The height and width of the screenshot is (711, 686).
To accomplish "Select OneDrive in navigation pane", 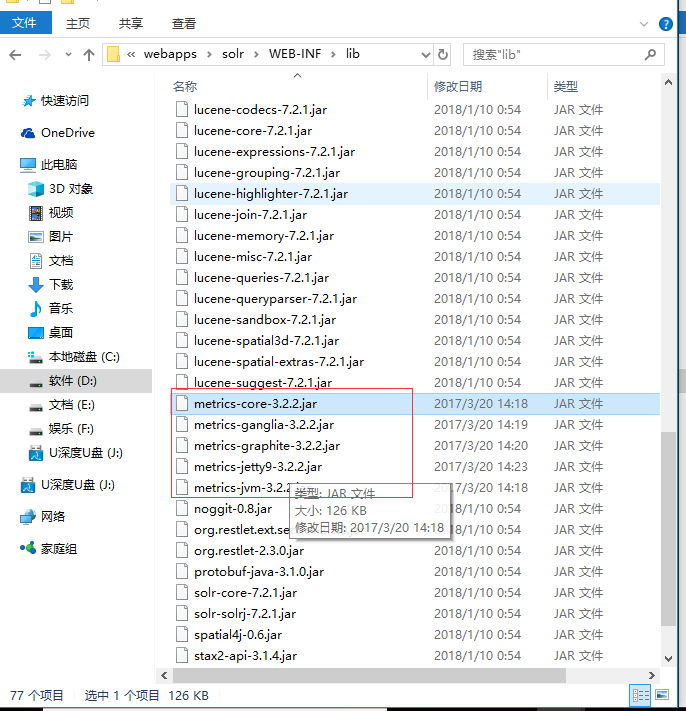I will tap(68, 133).
